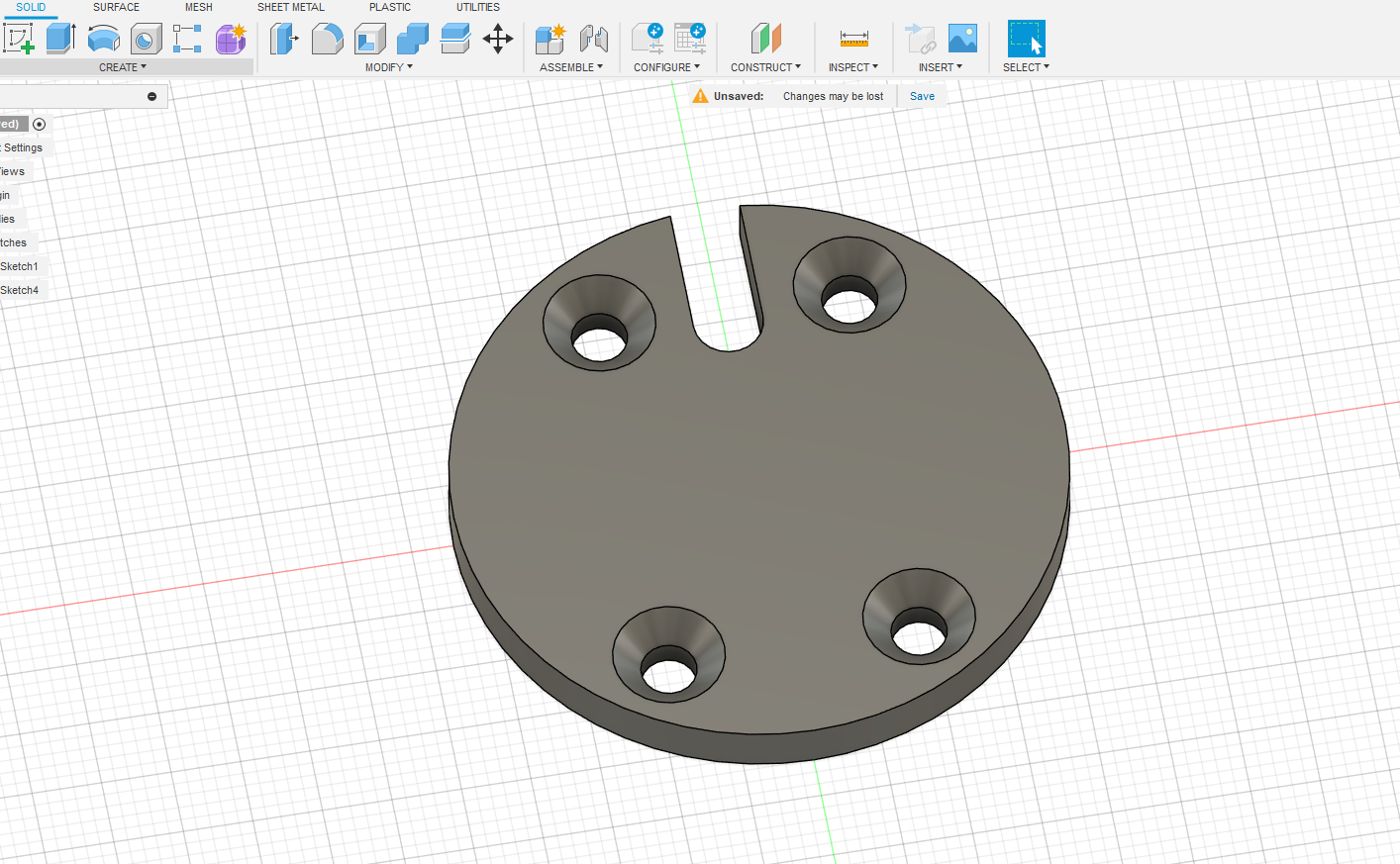Switch to the MESH tab
This screenshot has width=1400, height=864.
(x=199, y=7)
